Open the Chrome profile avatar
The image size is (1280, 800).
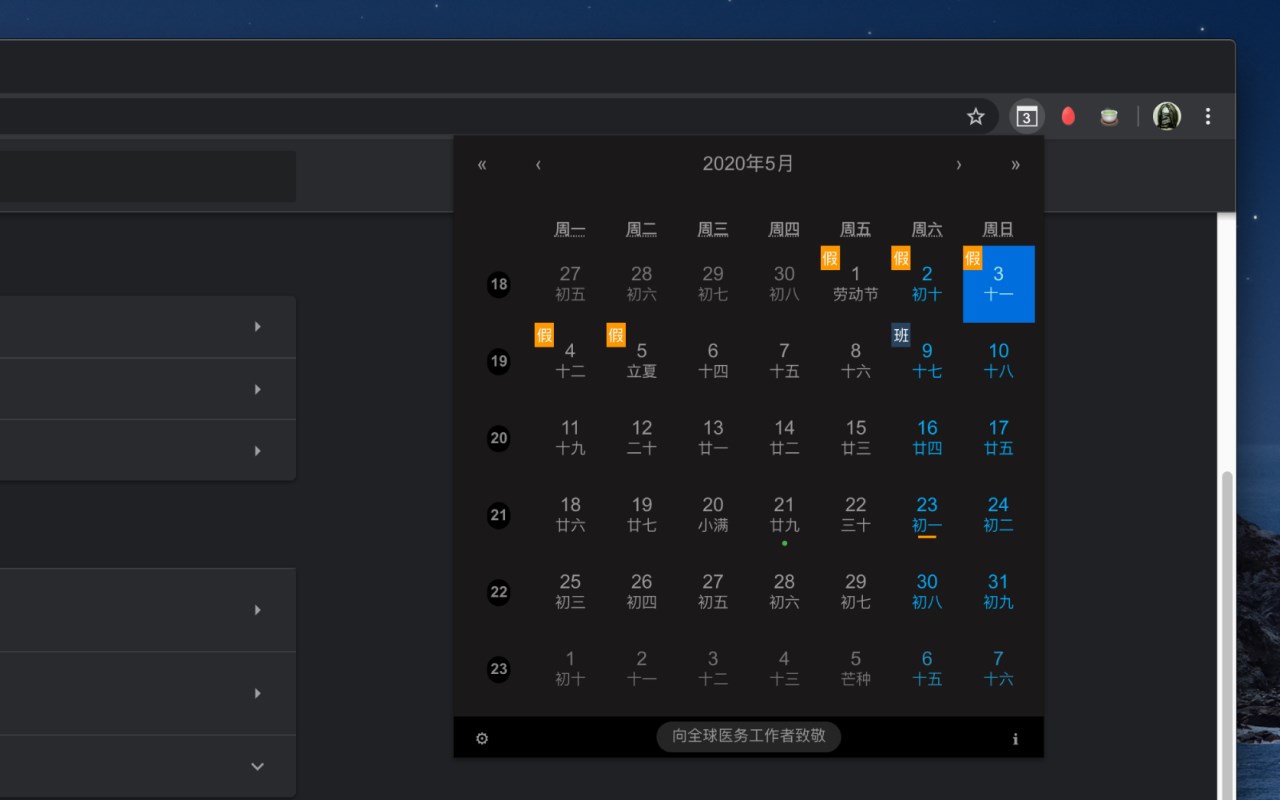[1167, 117]
